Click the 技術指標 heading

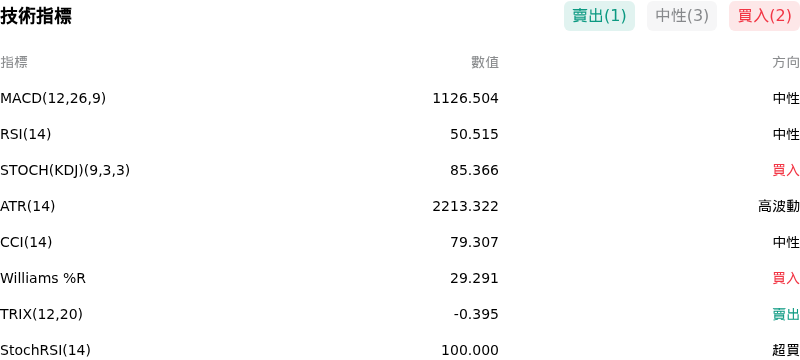tap(36, 16)
